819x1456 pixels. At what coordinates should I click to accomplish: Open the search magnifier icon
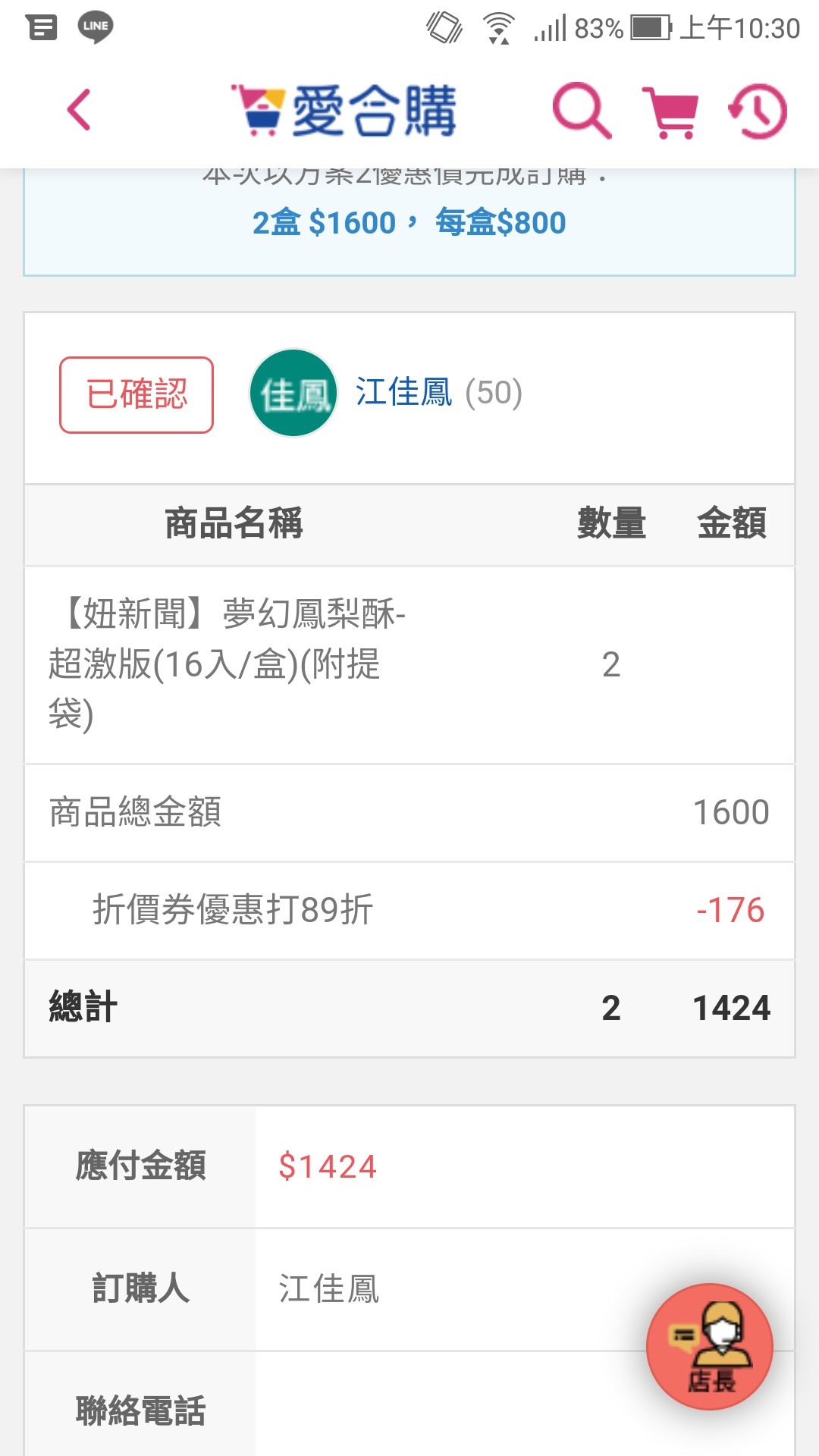point(582,111)
